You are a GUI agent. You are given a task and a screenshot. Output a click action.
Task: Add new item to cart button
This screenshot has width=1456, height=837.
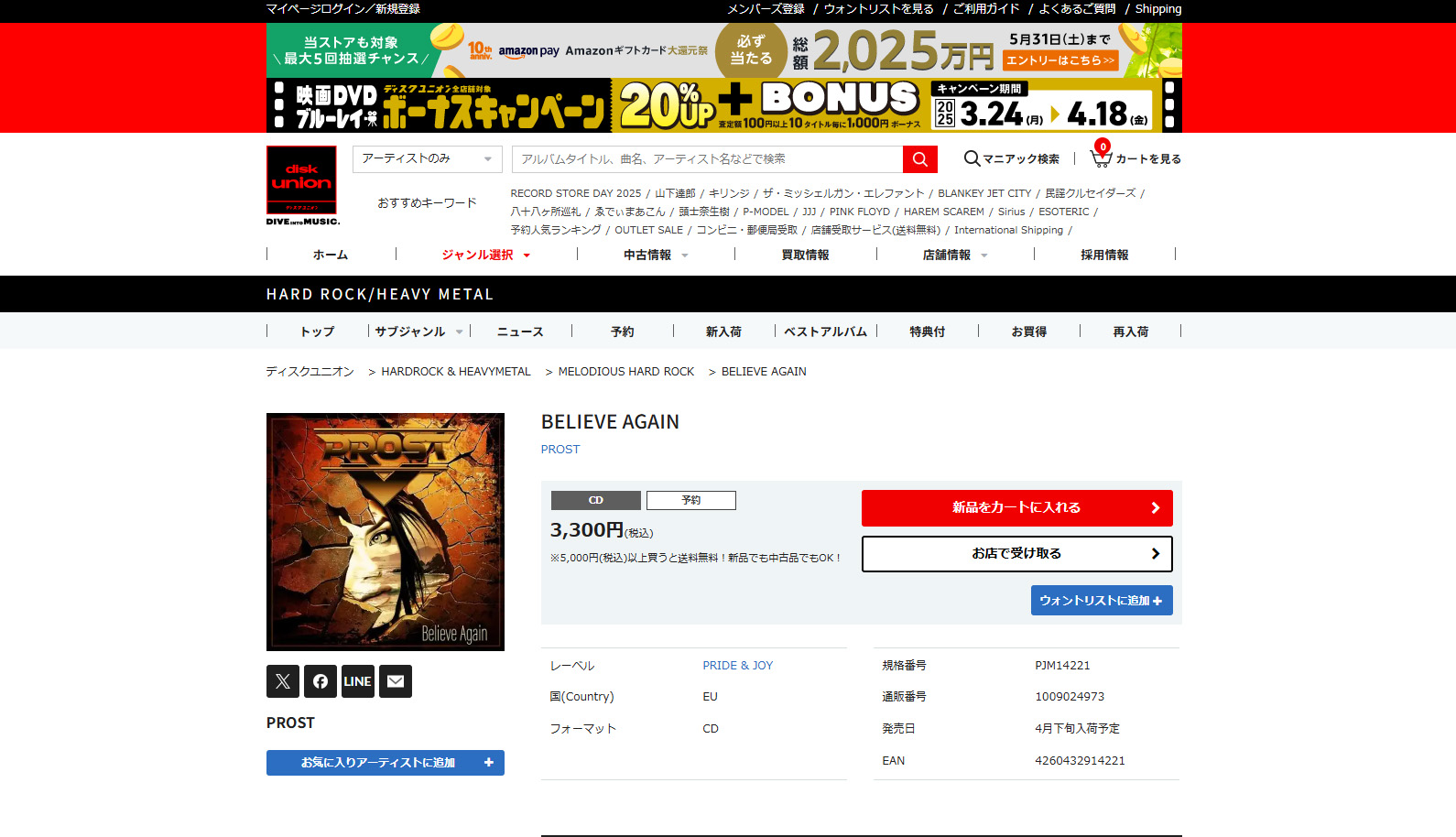1017,508
